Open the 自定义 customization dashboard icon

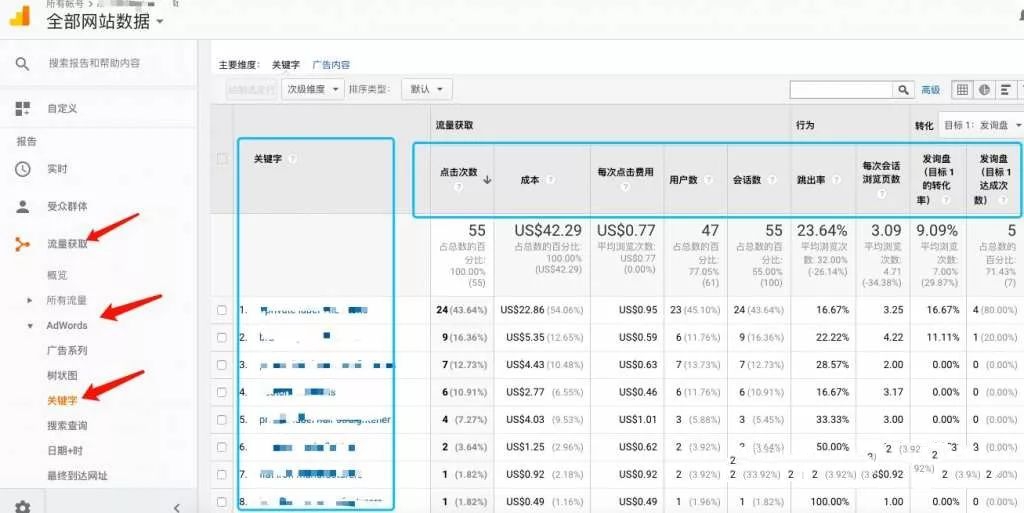[x=22, y=108]
